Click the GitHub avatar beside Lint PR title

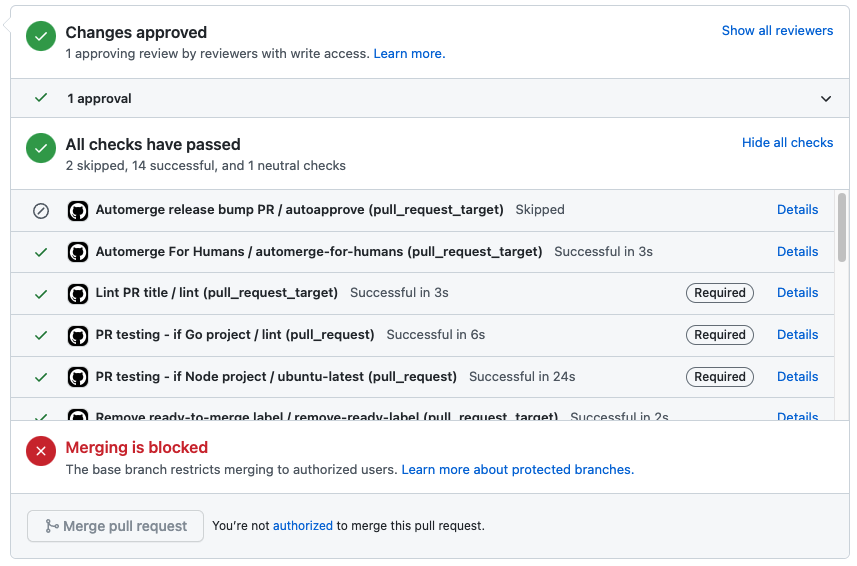point(78,294)
